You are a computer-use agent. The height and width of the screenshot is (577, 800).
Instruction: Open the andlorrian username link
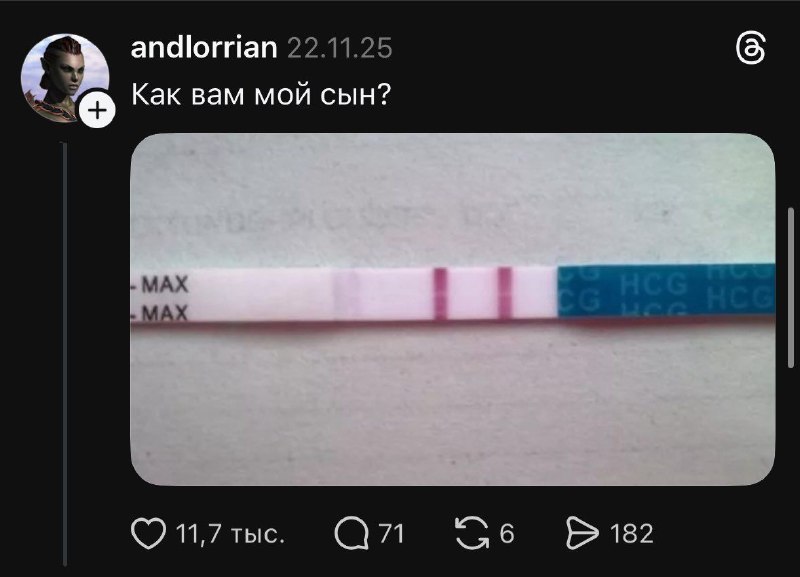tap(204, 47)
